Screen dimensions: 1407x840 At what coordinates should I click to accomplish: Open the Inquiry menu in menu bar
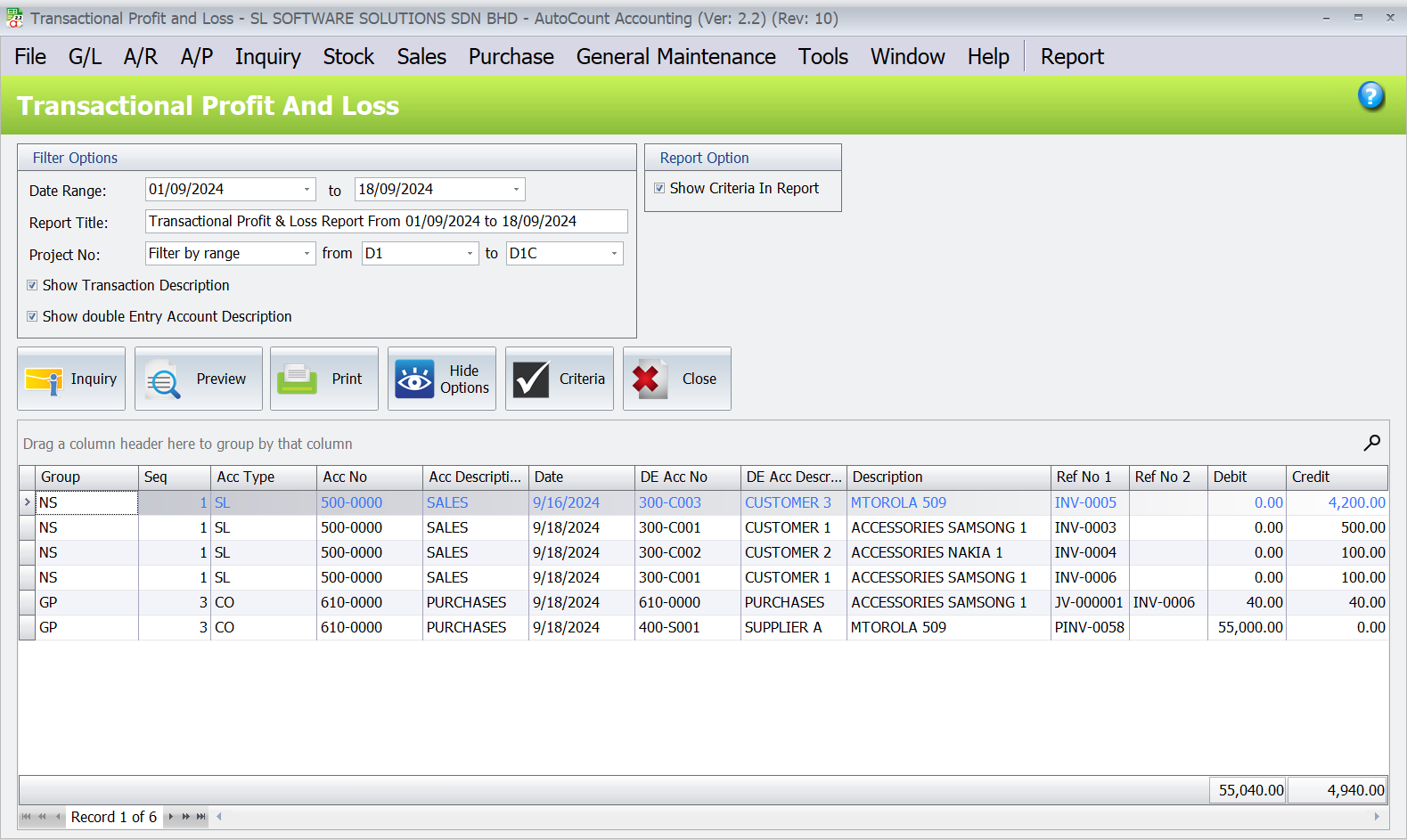tap(267, 57)
